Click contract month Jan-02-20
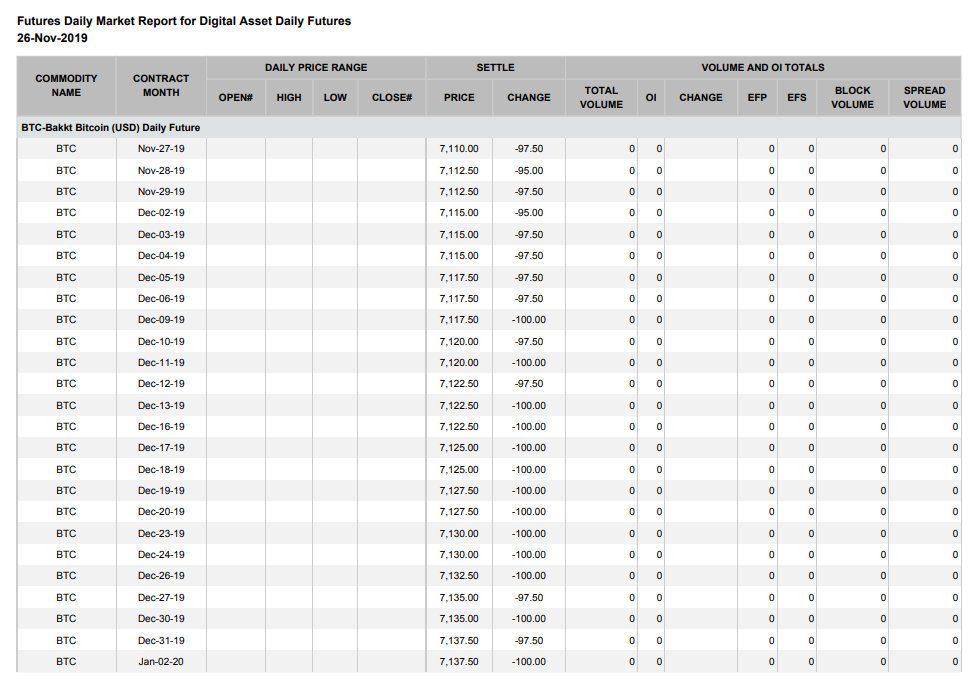Image resolution: width=980 pixels, height=688 pixels. 161,662
